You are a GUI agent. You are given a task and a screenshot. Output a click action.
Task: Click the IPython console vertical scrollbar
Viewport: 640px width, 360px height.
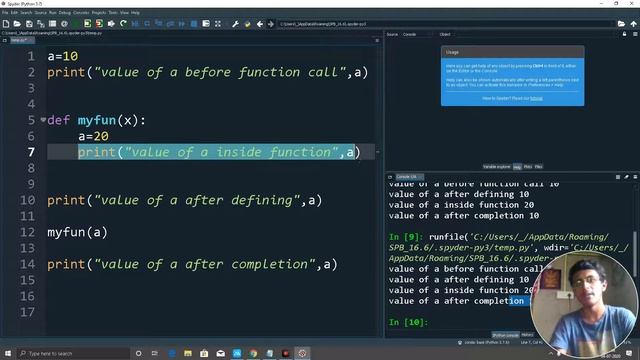click(634, 253)
